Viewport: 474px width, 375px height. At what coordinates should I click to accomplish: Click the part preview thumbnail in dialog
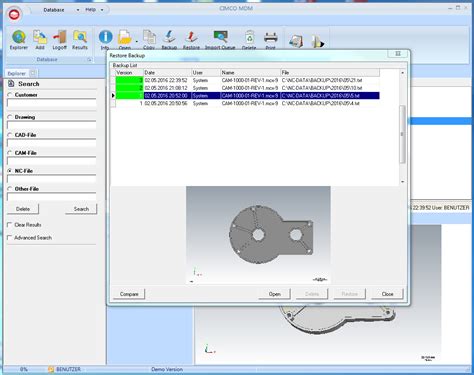point(258,235)
